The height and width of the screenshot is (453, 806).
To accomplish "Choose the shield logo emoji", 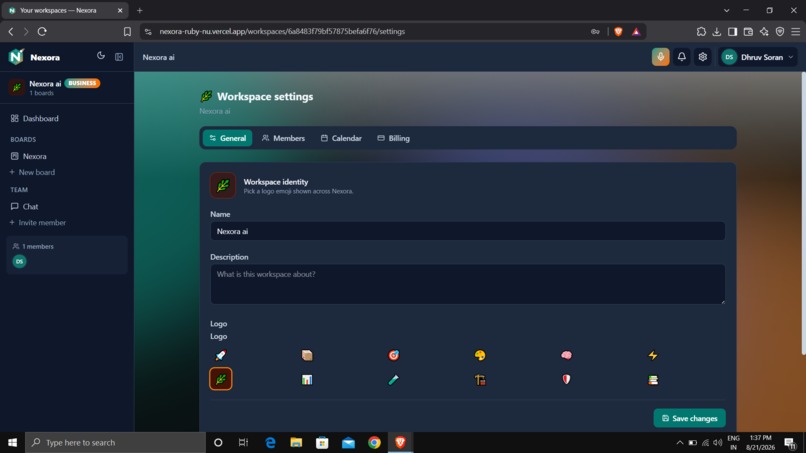I will pyautogui.click(x=566, y=379).
